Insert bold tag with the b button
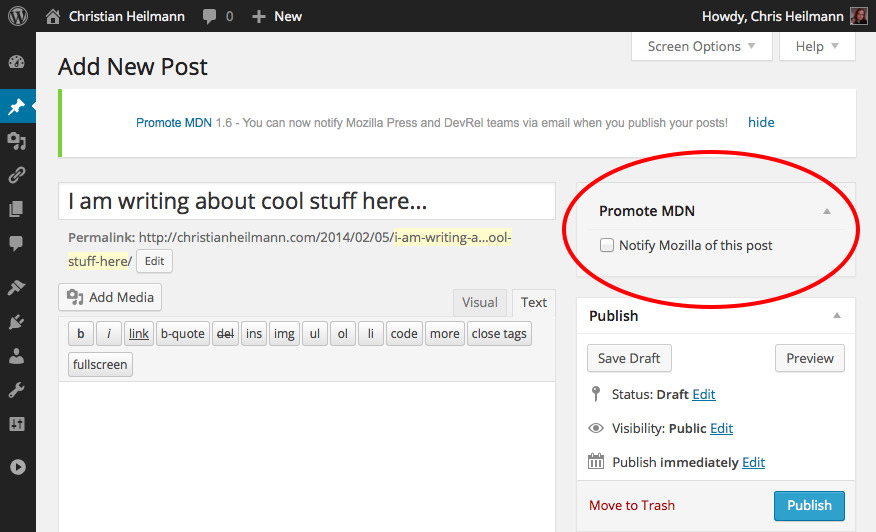The image size is (876, 532). (81, 334)
